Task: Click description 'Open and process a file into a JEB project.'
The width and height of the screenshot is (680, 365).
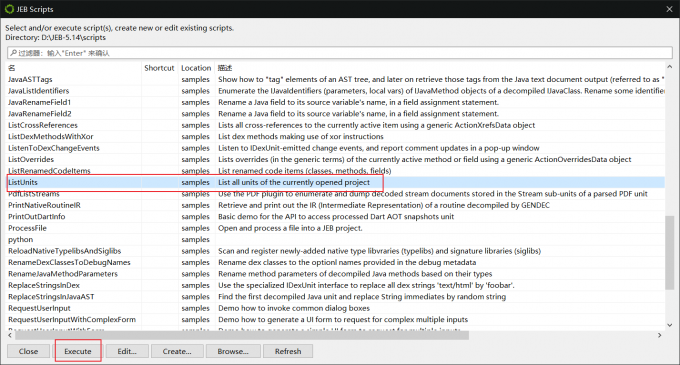Action: click(x=290, y=228)
